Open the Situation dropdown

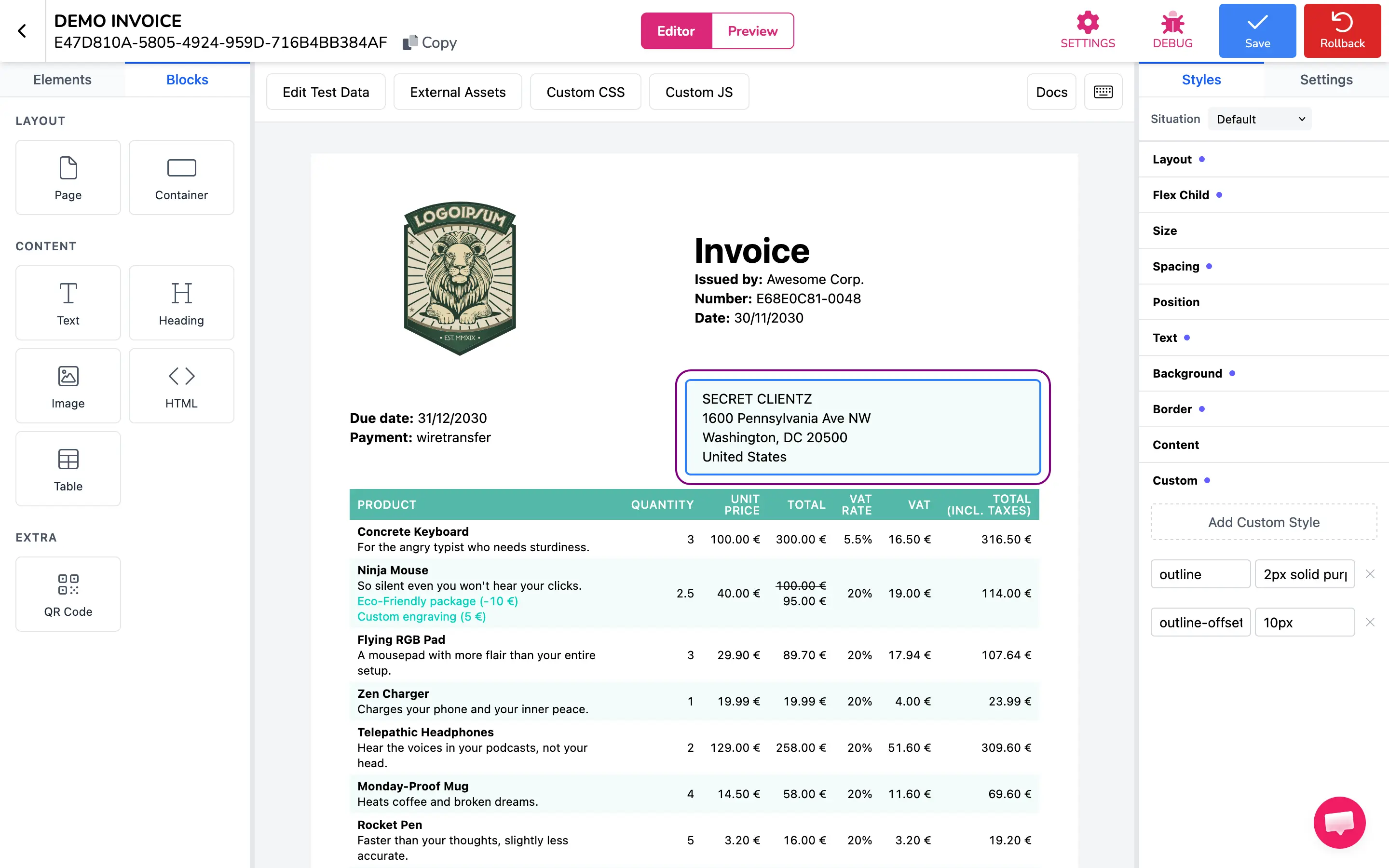tap(1259, 119)
